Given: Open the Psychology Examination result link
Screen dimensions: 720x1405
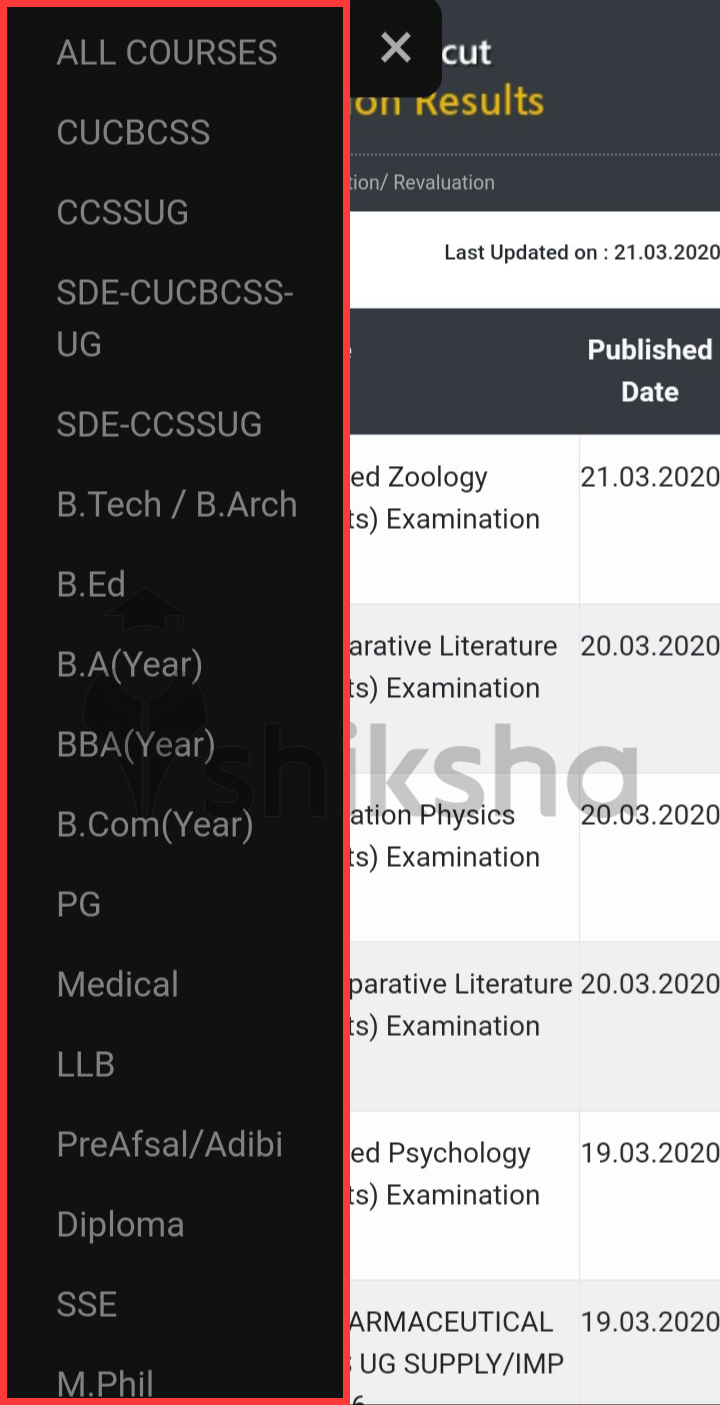Looking at the screenshot, I should [482, 1174].
